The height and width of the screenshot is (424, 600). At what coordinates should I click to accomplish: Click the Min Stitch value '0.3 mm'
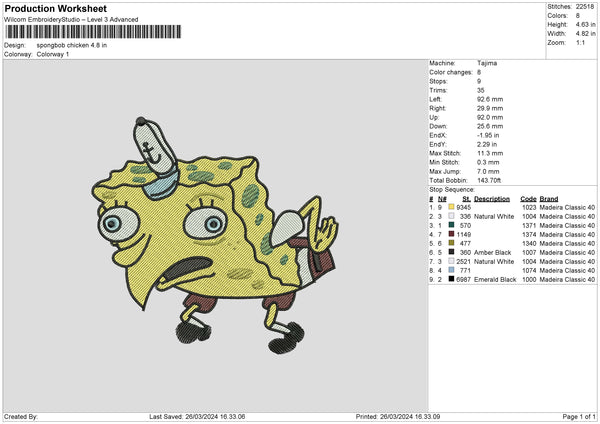point(488,163)
